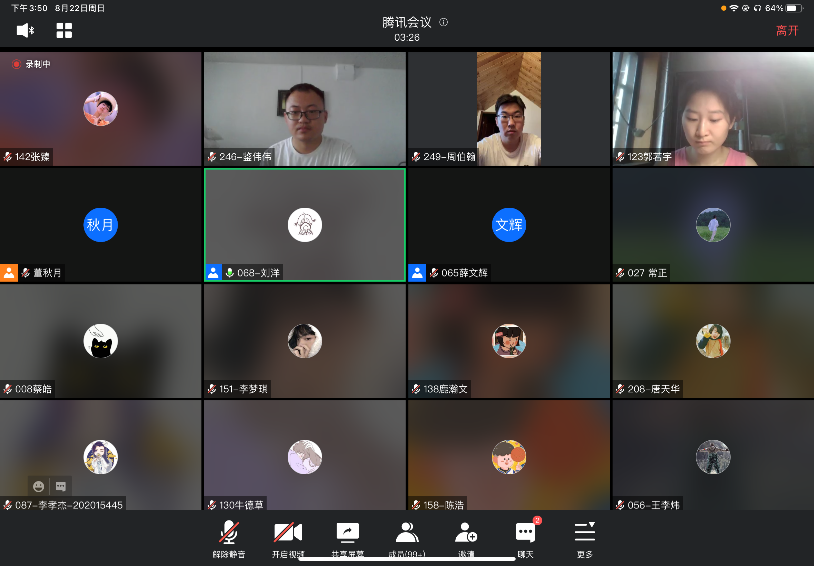Open the 成员 participants list
Viewport: 814px width, 566px height.
407,538
